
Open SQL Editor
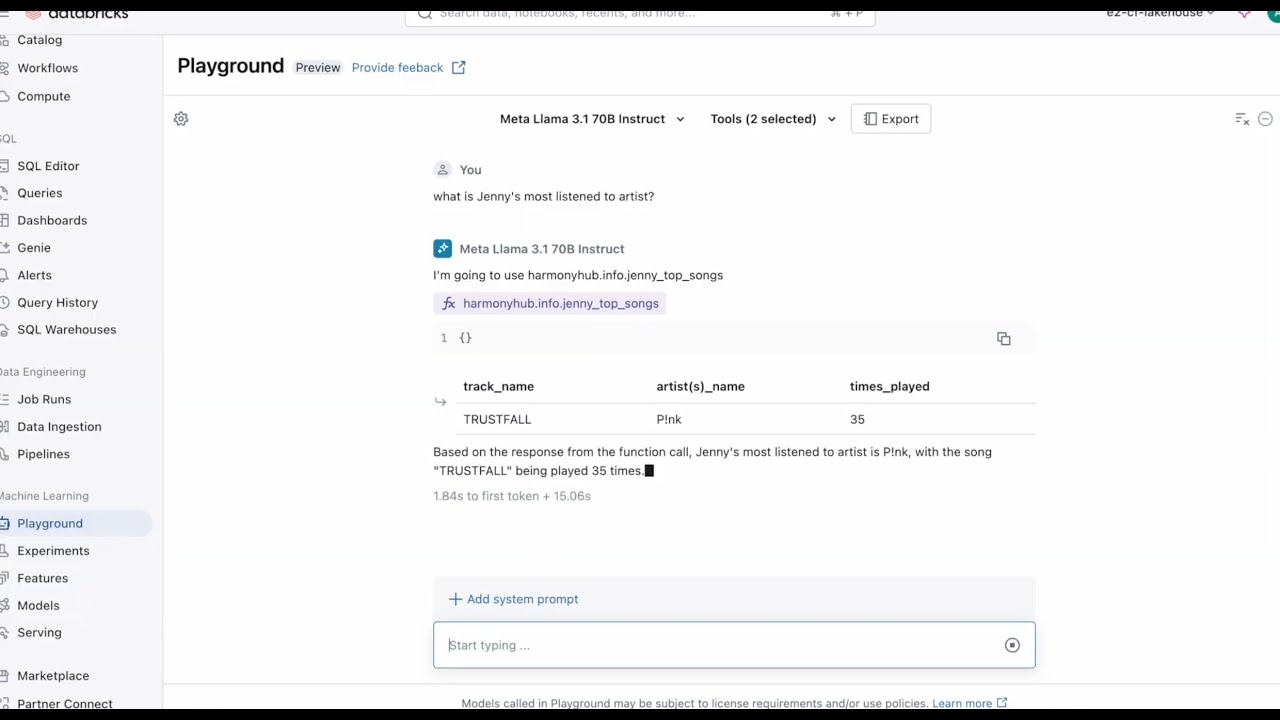pyautogui.click(x=48, y=166)
